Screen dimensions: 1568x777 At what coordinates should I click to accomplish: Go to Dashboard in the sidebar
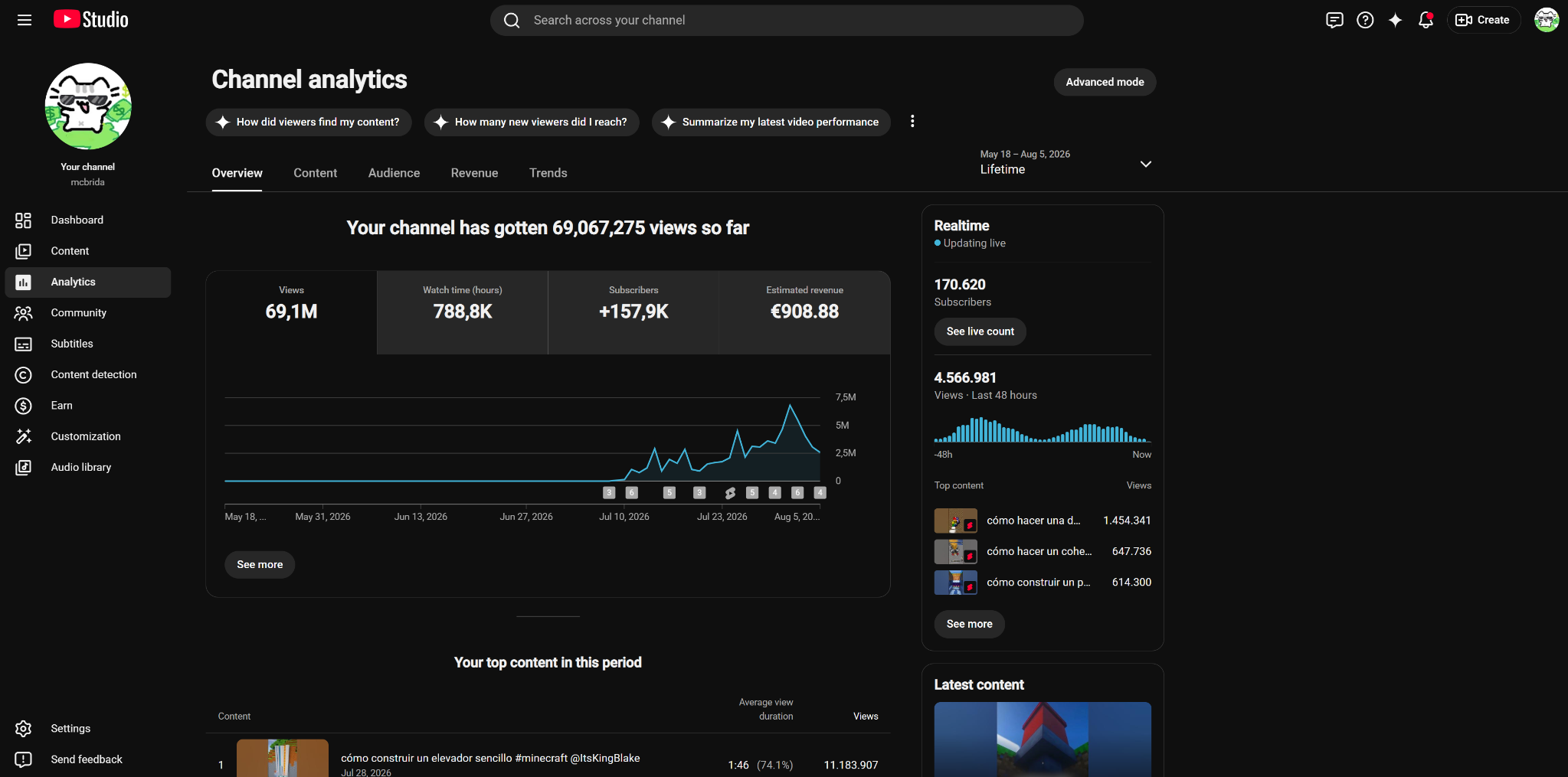coord(88,220)
